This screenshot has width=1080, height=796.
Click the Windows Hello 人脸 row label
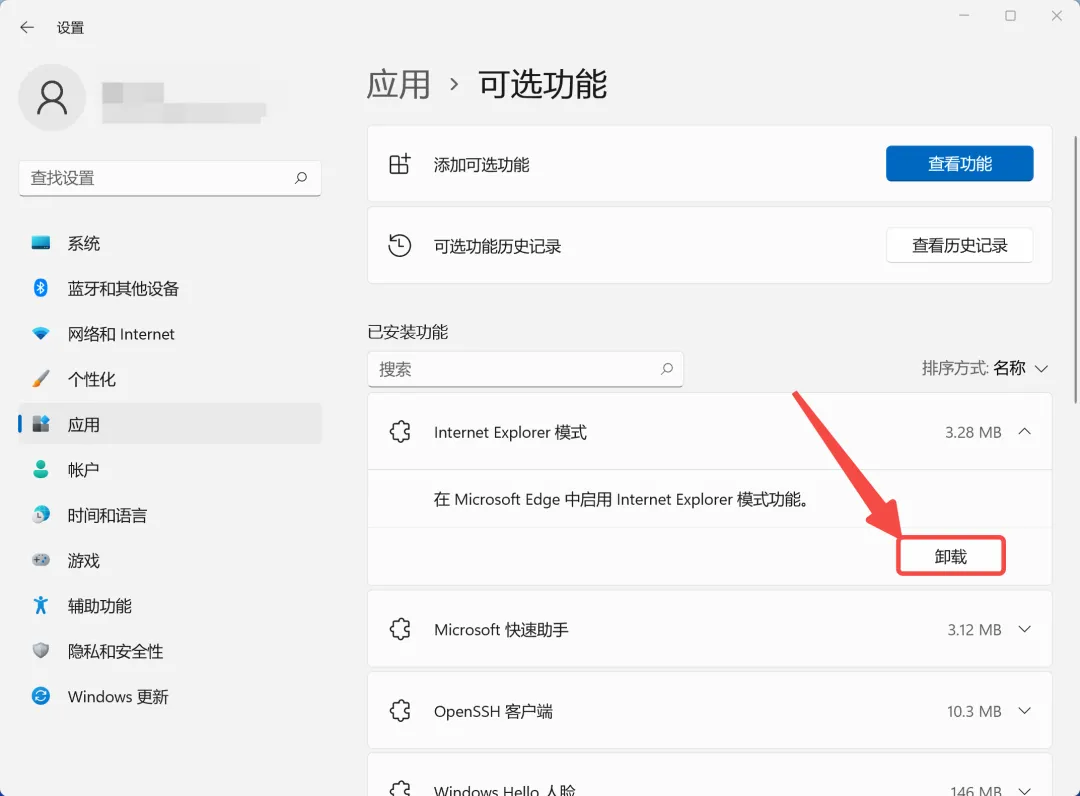coord(504,790)
